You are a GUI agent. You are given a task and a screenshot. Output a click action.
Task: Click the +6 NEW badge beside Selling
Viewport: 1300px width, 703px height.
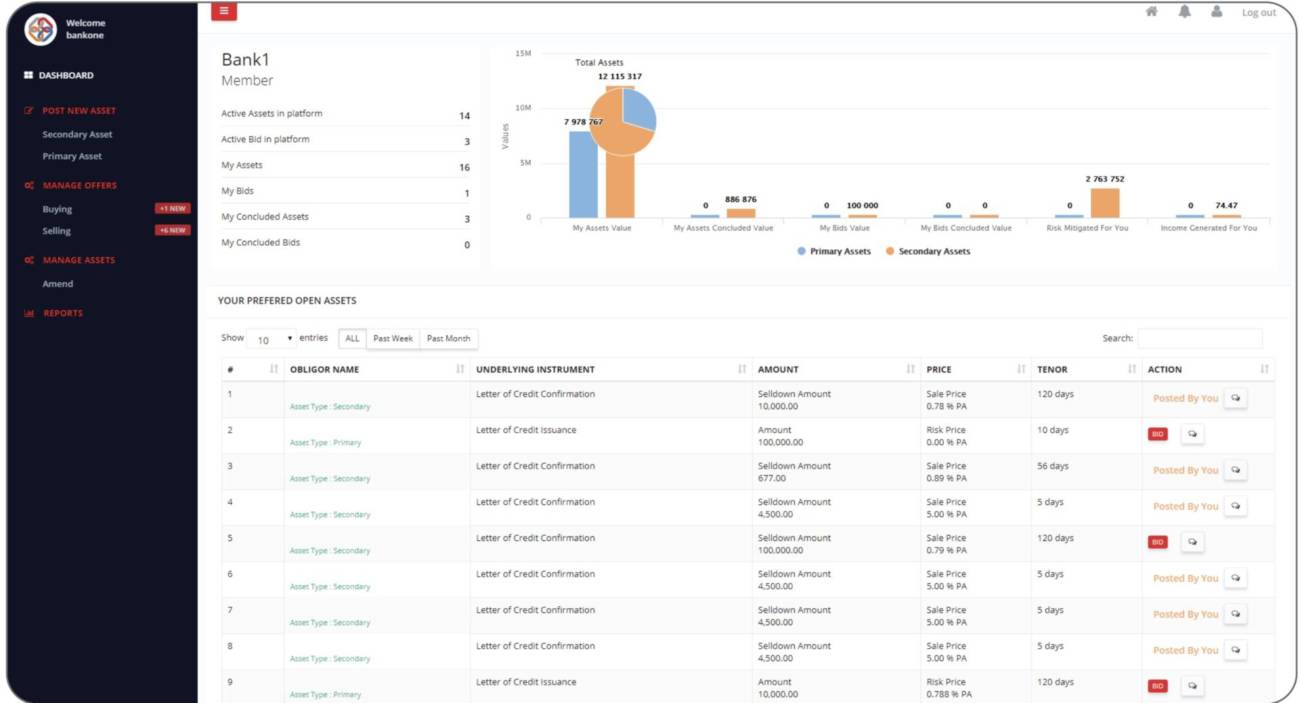tap(172, 231)
